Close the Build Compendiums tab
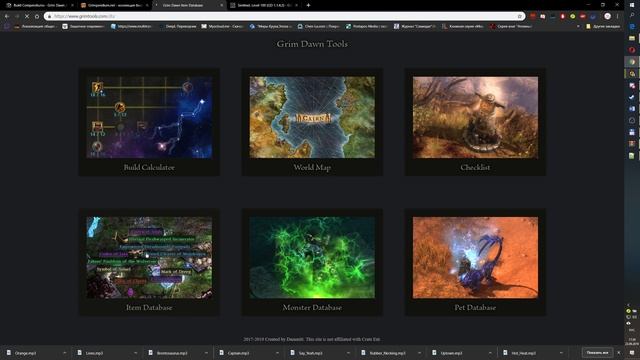Image resolution: width=640 pixels, height=360 pixels. point(72,5)
